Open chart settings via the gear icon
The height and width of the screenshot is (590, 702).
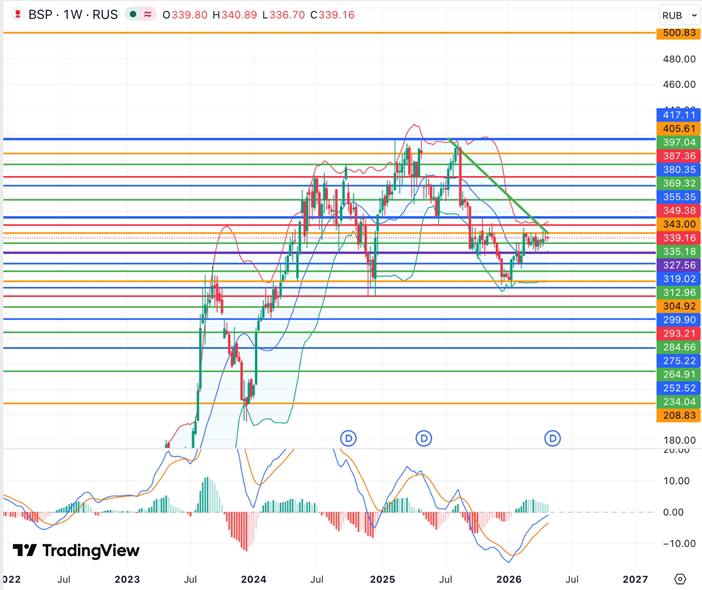click(680, 579)
